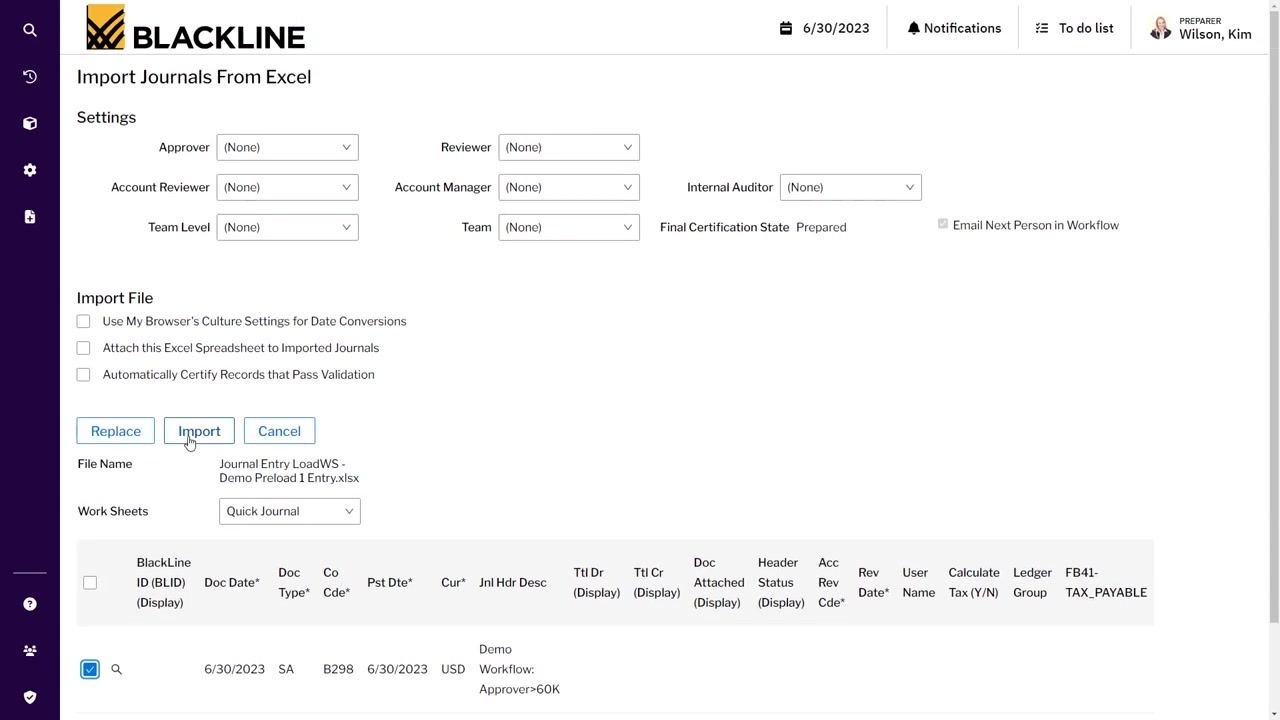Click the magnifier icon in journal row

click(116, 669)
